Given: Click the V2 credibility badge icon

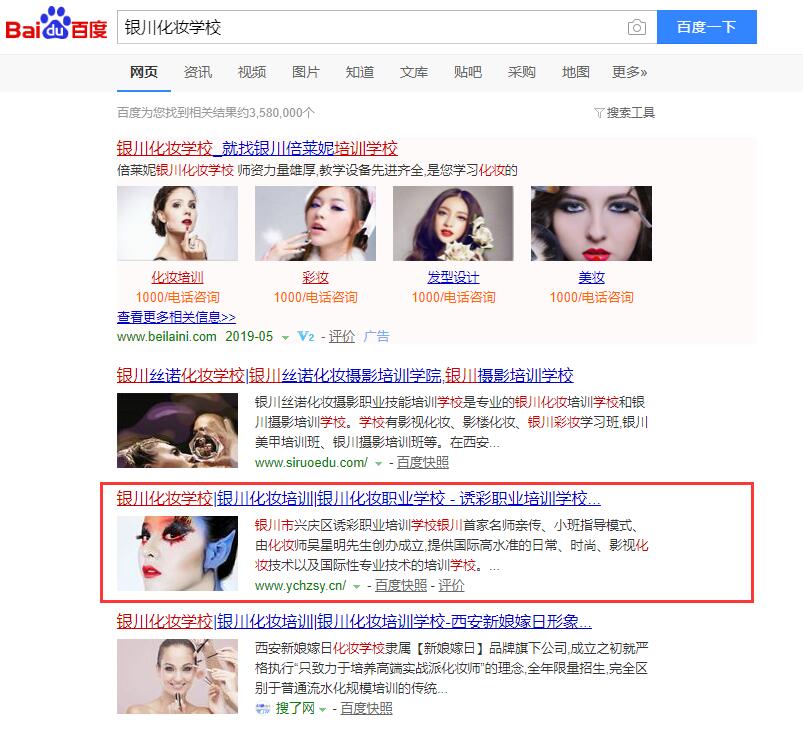Looking at the screenshot, I should [306, 337].
